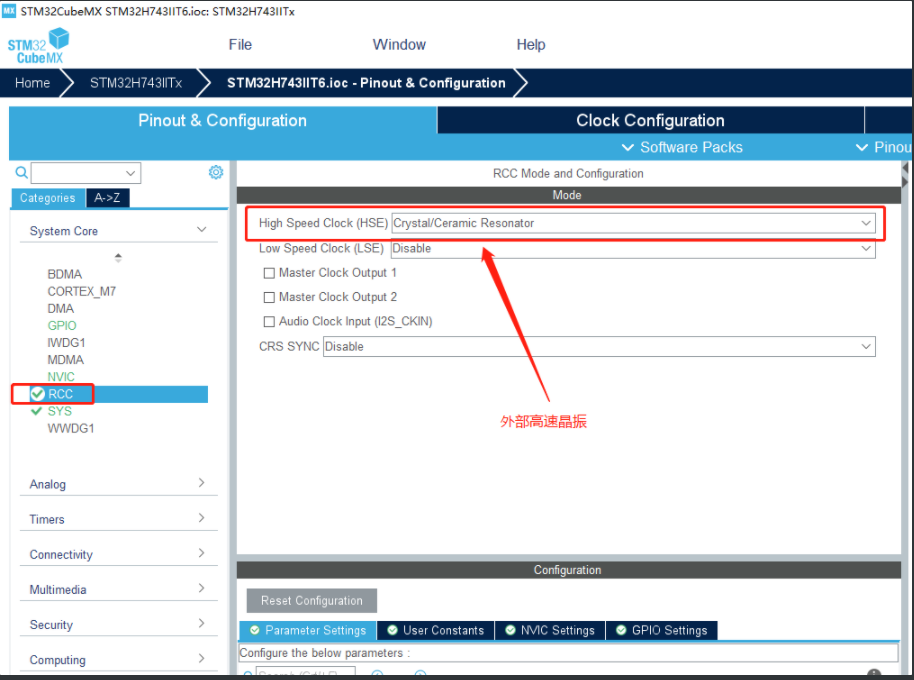Open the CRS SYNC dropdown
Screen dimensions: 914x680
599,347
